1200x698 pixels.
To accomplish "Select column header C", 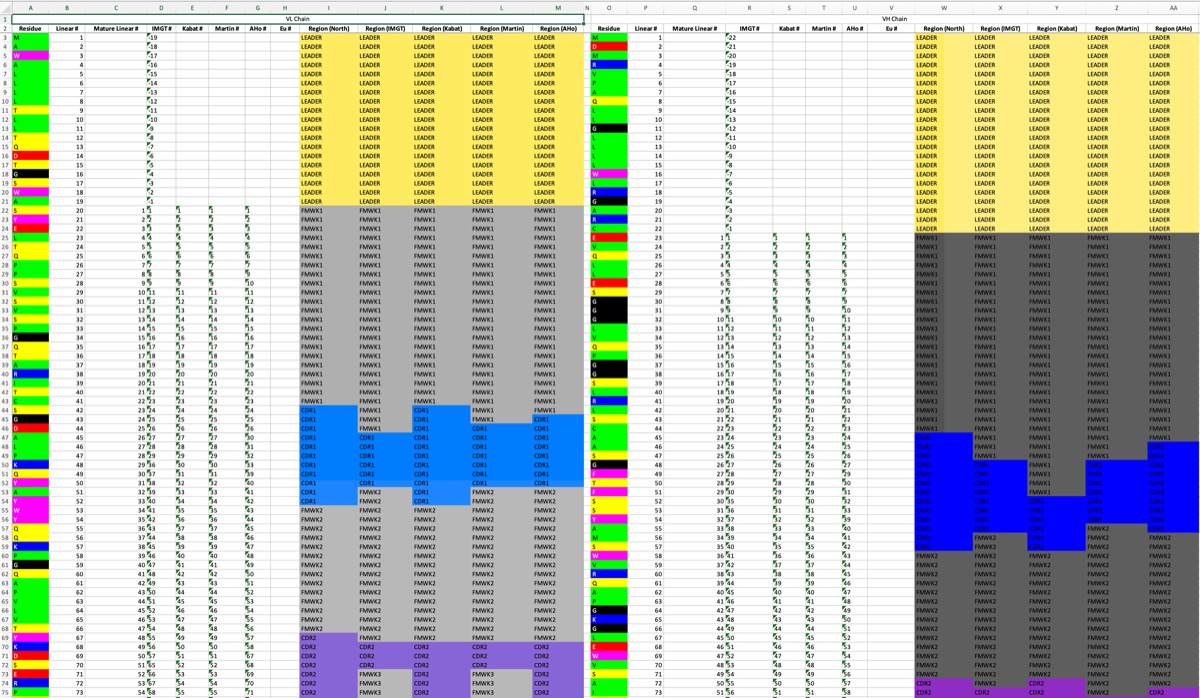I will click(116, 7).
